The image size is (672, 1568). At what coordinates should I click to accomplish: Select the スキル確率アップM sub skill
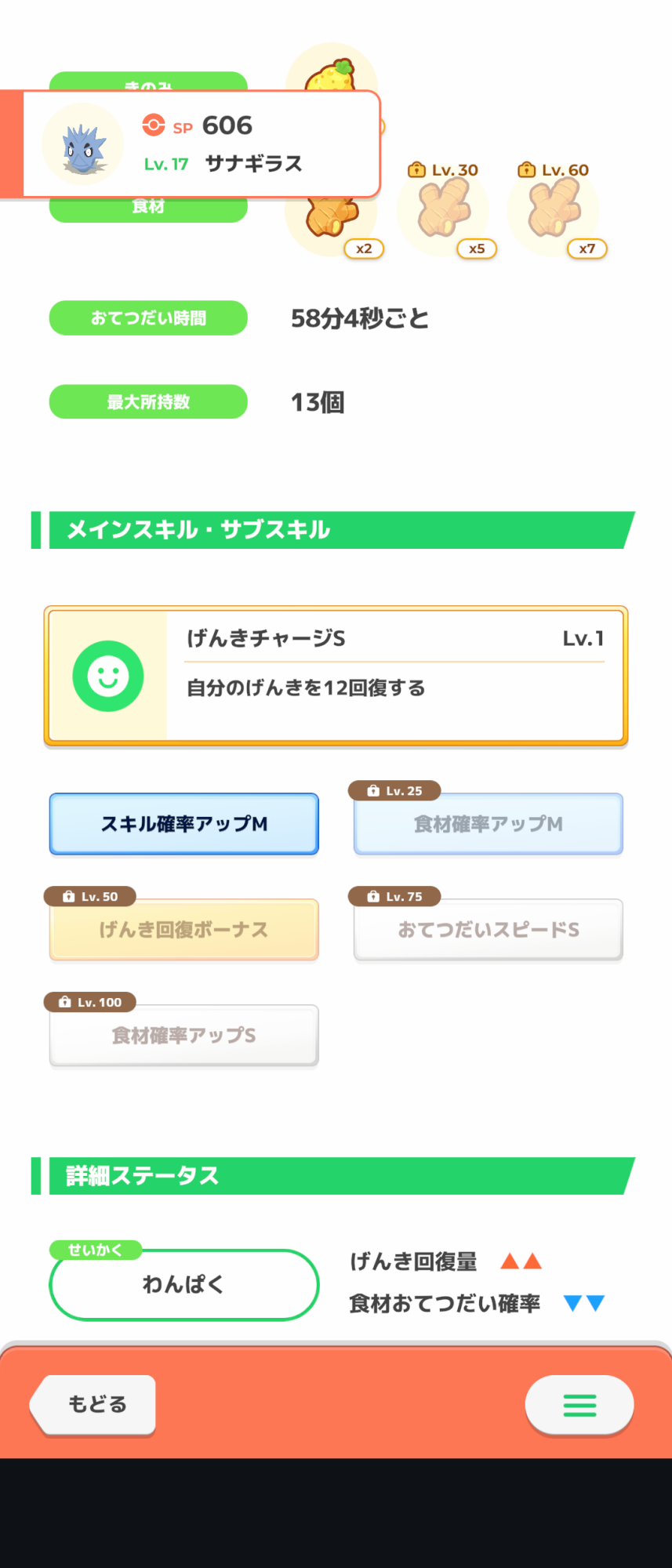[184, 824]
